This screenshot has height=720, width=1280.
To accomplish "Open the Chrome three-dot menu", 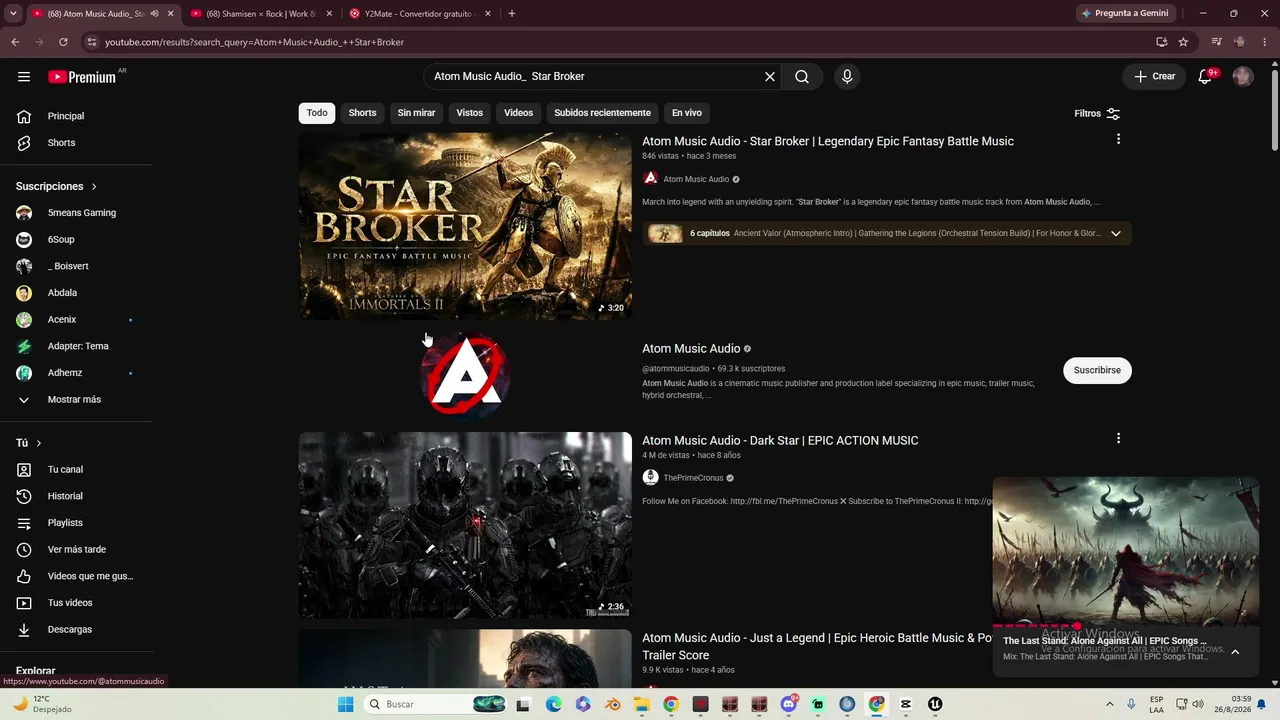I will tap(1264, 42).
